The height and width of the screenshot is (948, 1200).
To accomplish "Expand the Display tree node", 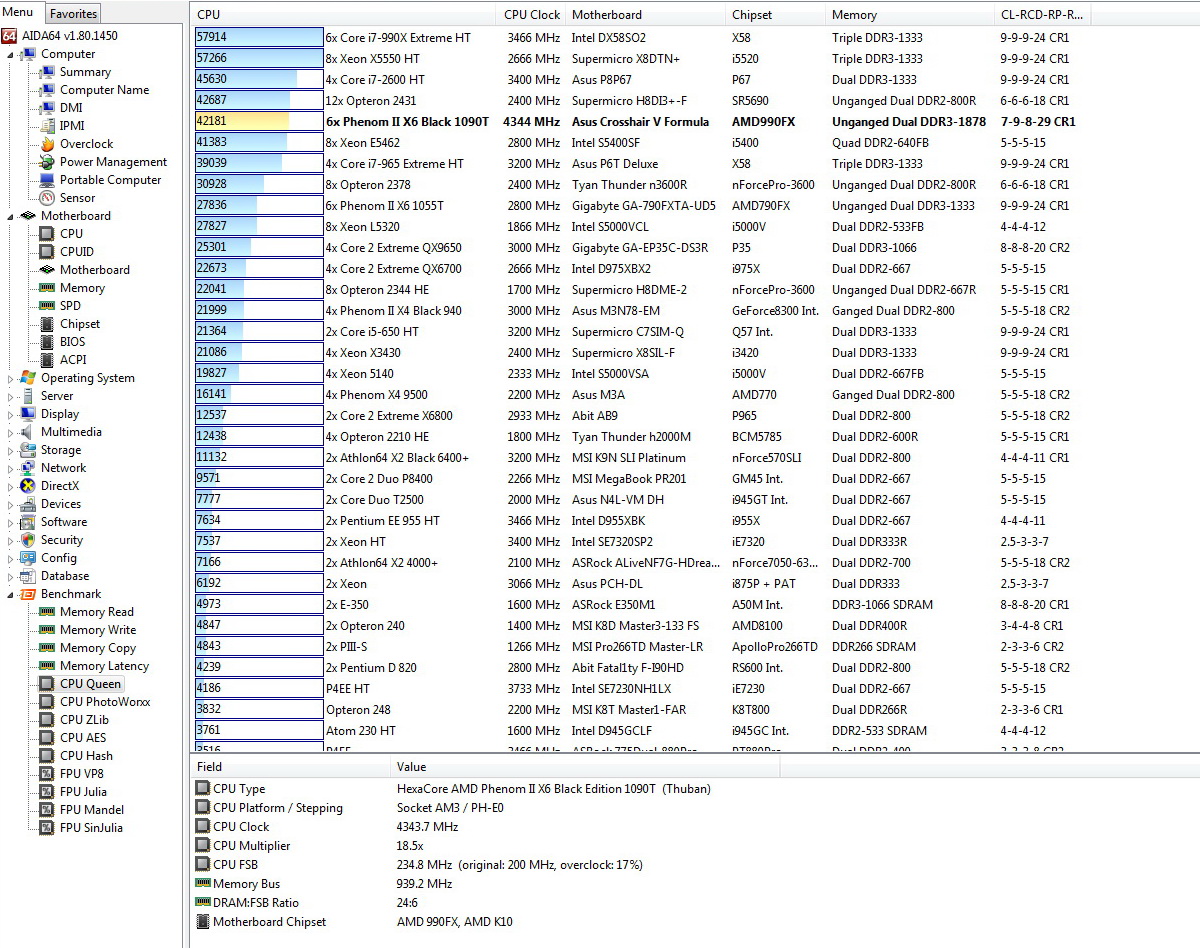I will coord(11,414).
